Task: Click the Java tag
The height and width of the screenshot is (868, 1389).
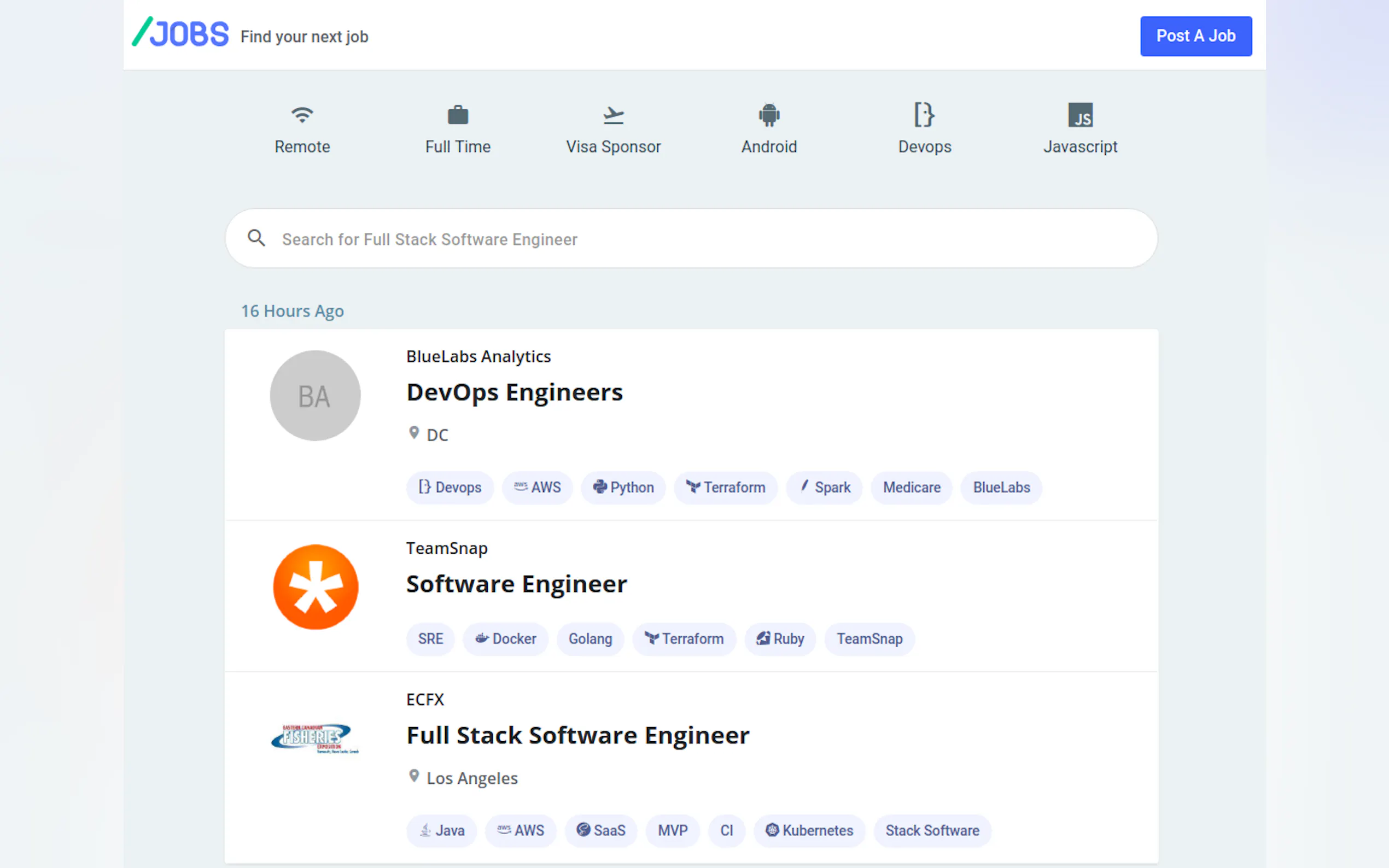Action: point(441,831)
